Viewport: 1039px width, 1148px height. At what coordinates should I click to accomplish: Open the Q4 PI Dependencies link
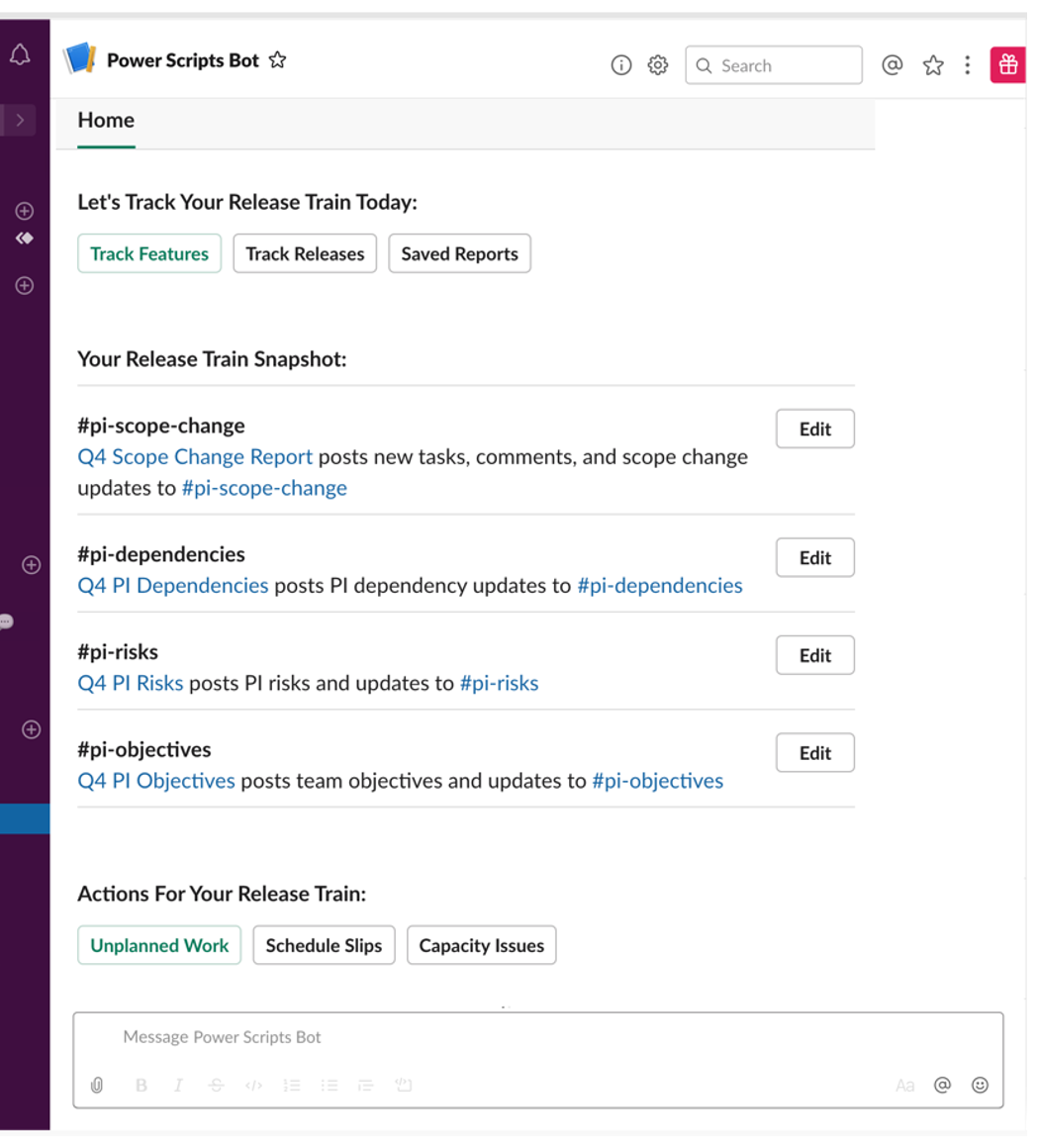(173, 586)
